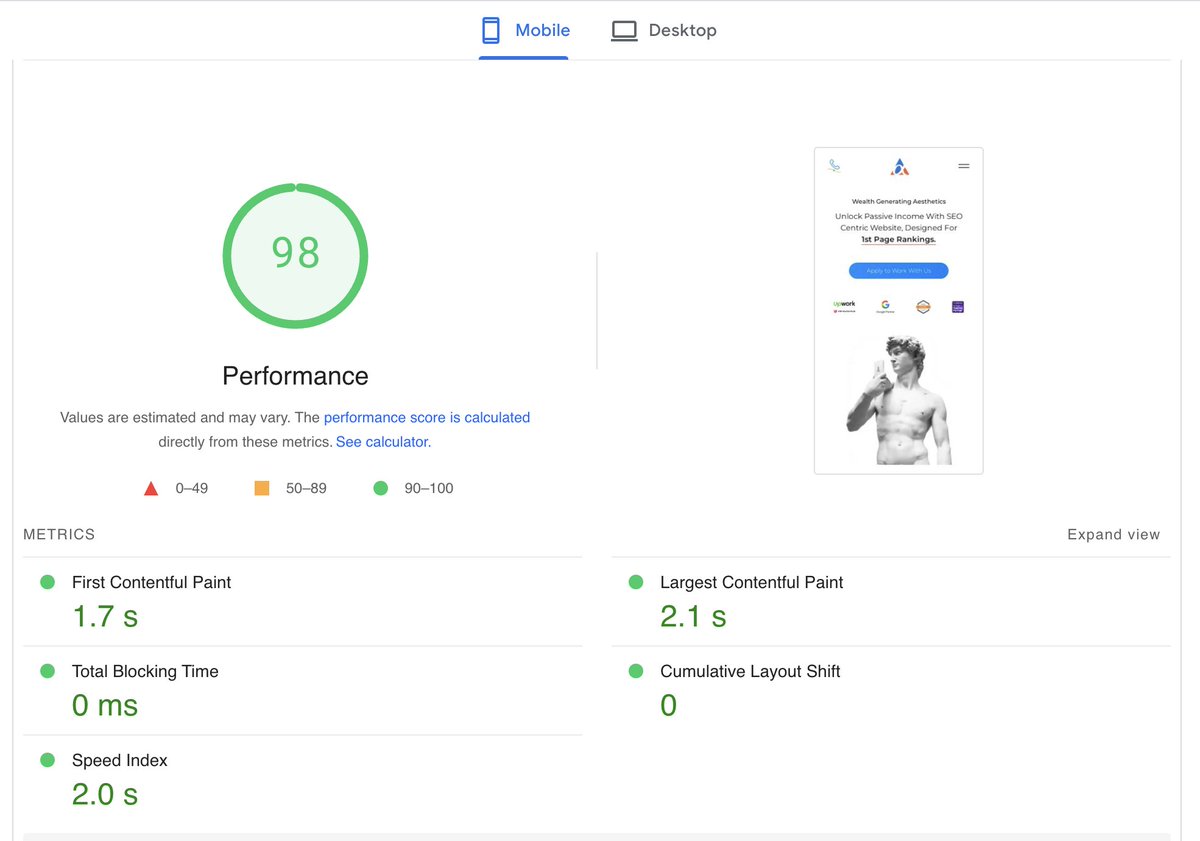Select the Largest Contentful Paint label
The image size is (1200, 841).
(752, 583)
